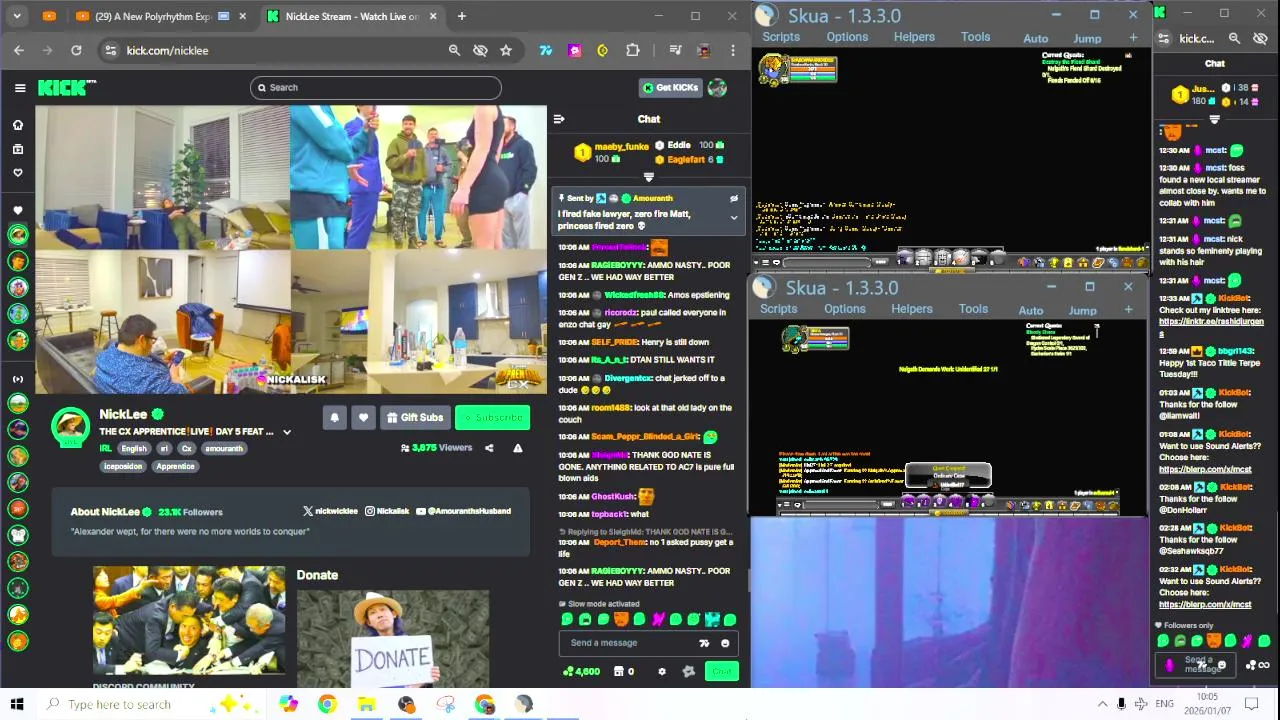Open Nickalisk Instagram link
1280x720 pixels.
(387, 511)
